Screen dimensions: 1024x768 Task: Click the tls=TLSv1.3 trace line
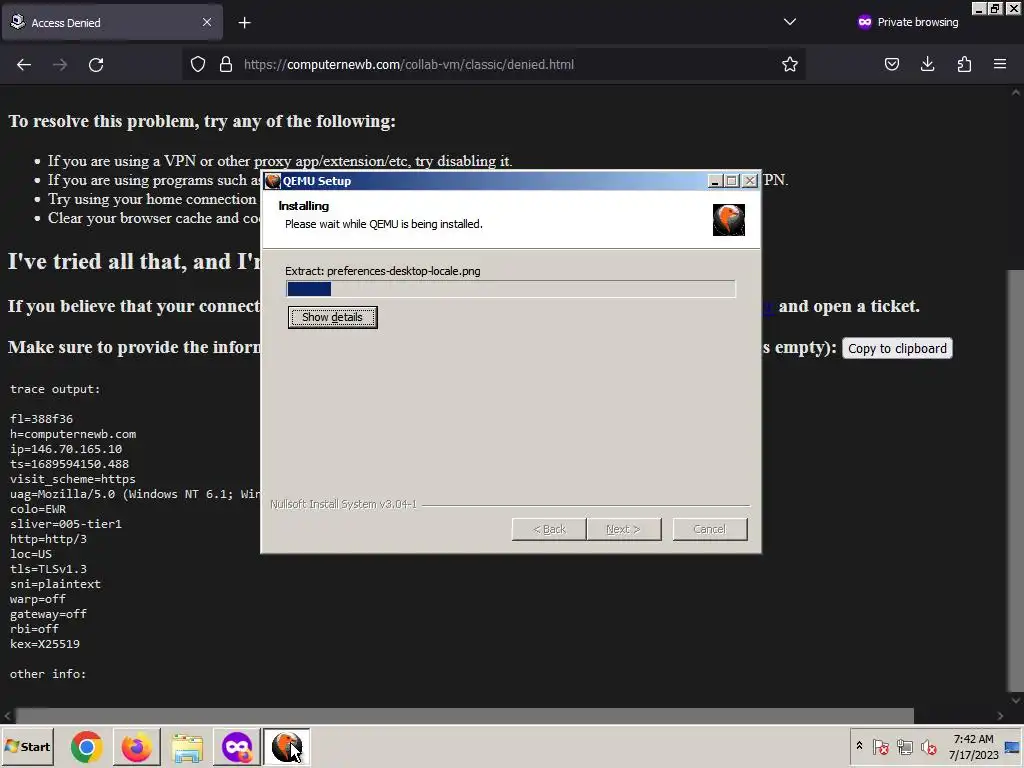tap(48, 569)
